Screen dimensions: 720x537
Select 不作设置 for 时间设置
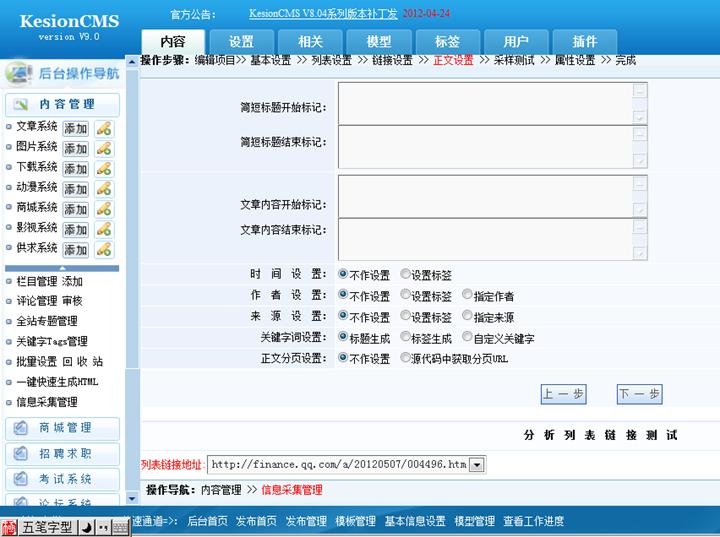click(x=343, y=274)
